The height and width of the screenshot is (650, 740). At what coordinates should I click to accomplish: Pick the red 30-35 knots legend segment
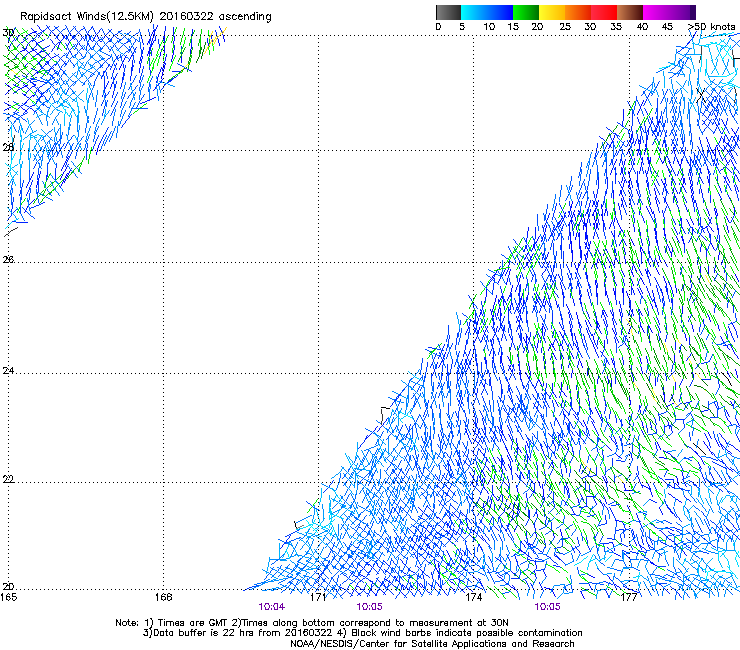point(604,12)
